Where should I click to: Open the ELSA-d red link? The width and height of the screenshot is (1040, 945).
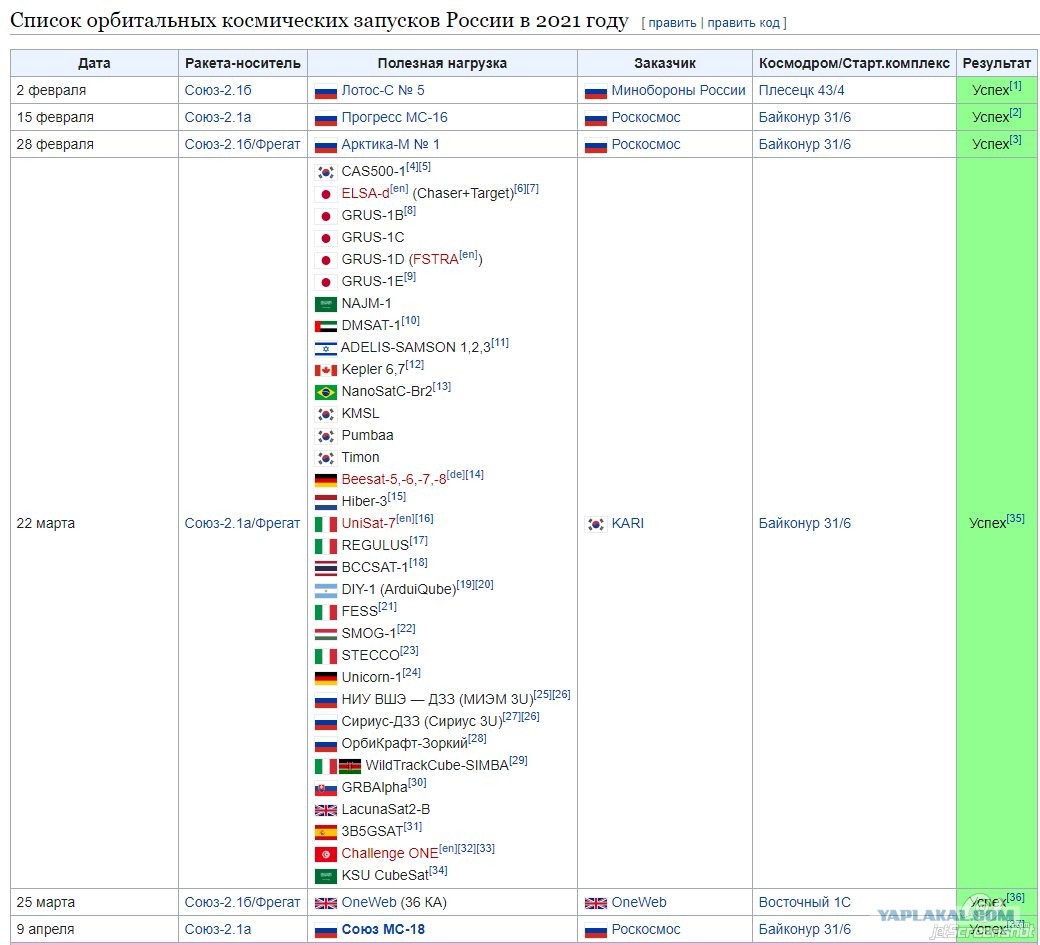tap(365, 193)
